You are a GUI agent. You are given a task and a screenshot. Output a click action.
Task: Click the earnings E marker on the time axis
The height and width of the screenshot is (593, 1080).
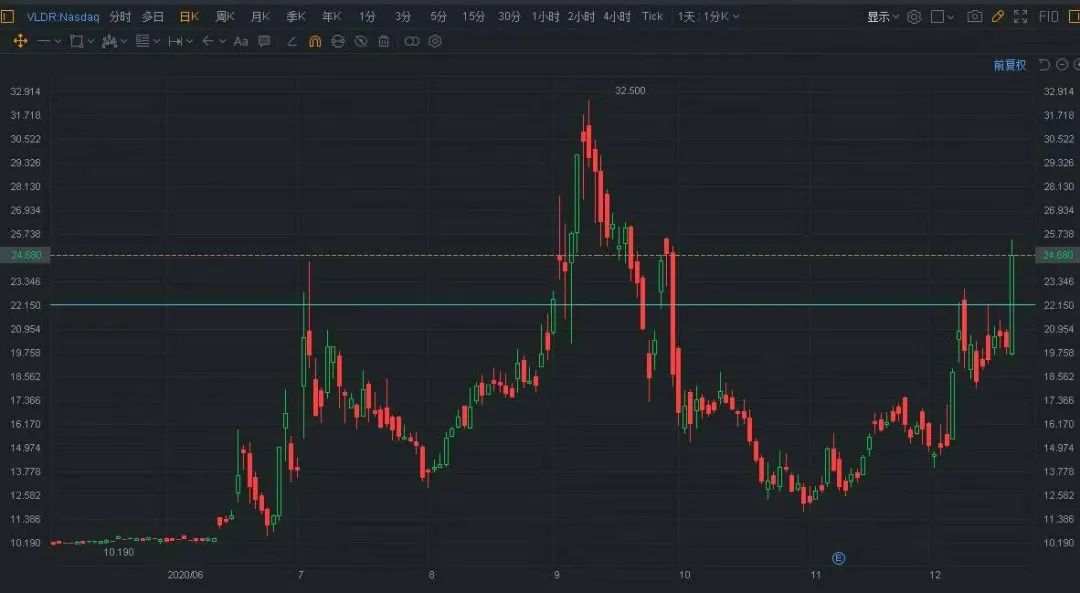coord(838,558)
